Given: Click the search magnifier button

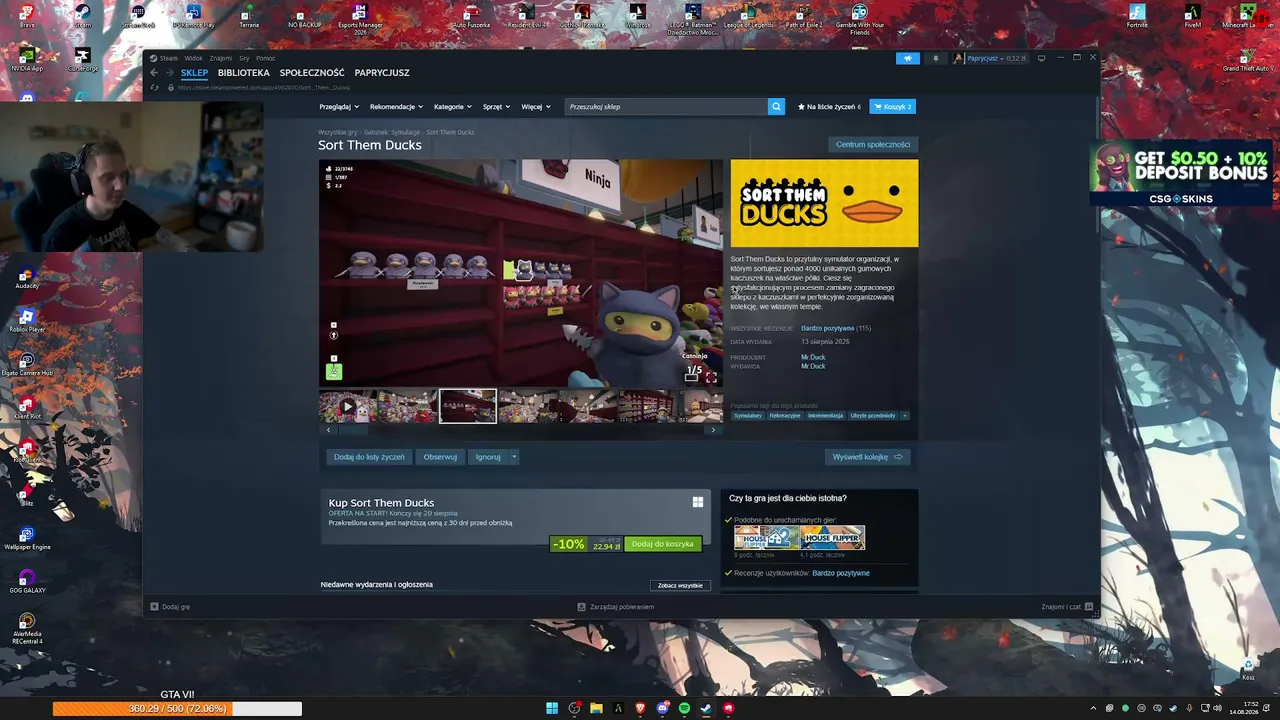Looking at the screenshot, I should click(776, 106).
